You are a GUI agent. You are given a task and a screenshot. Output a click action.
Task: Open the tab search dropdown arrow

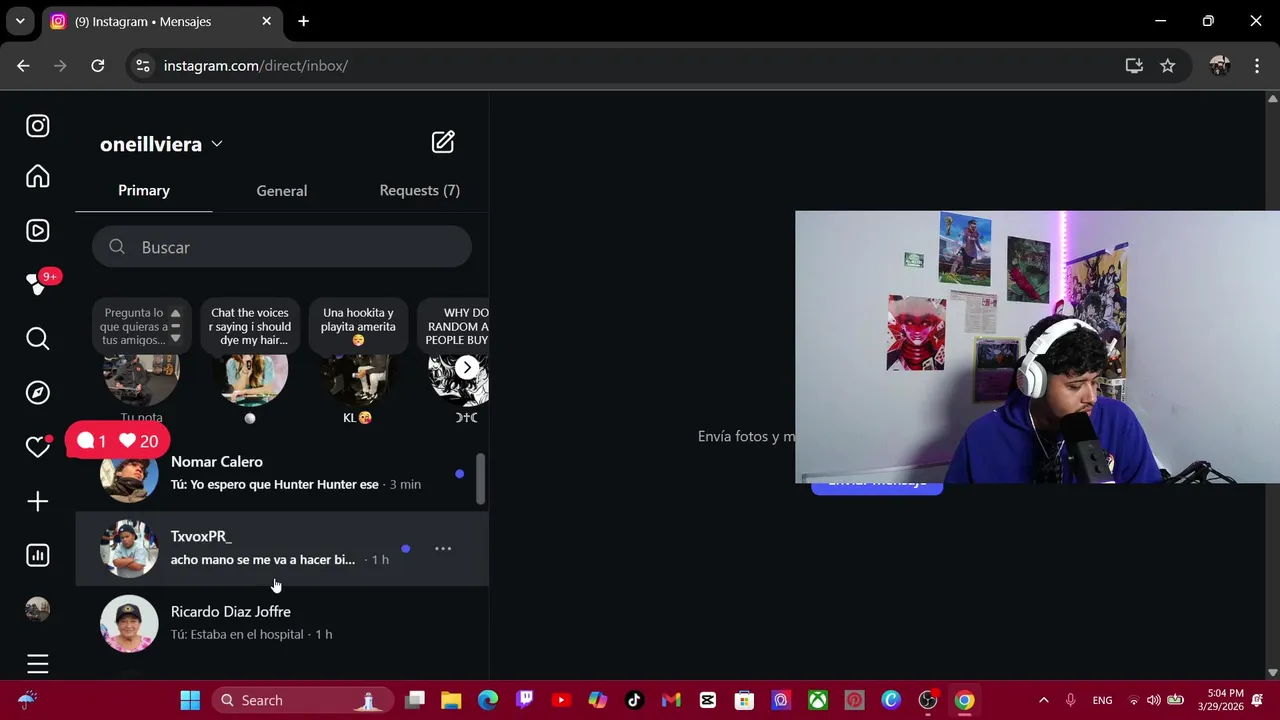click(19, 21)
